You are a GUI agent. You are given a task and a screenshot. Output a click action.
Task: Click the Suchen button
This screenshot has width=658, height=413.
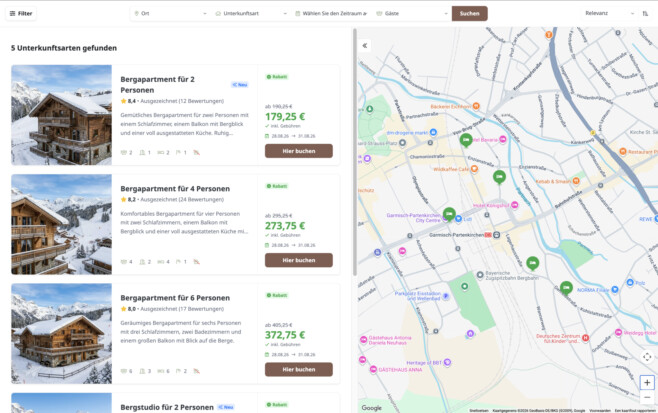469,13
